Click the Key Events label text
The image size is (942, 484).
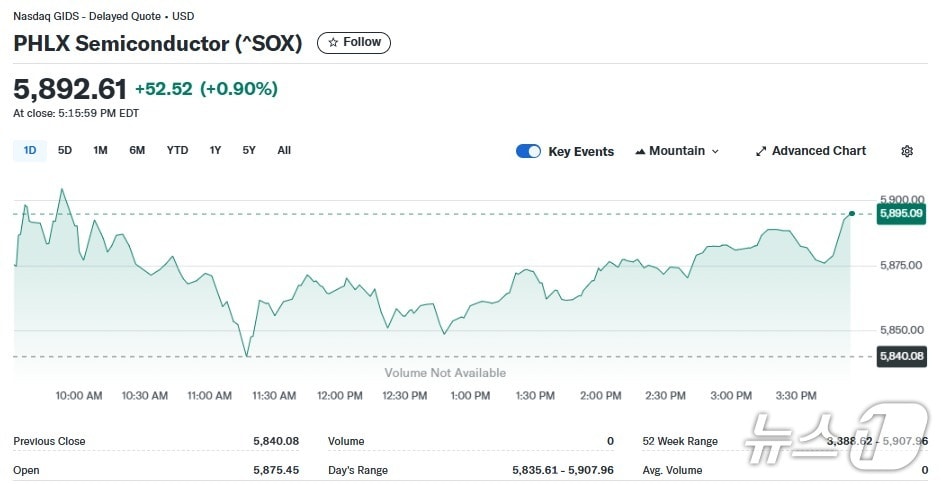point(581,152)
